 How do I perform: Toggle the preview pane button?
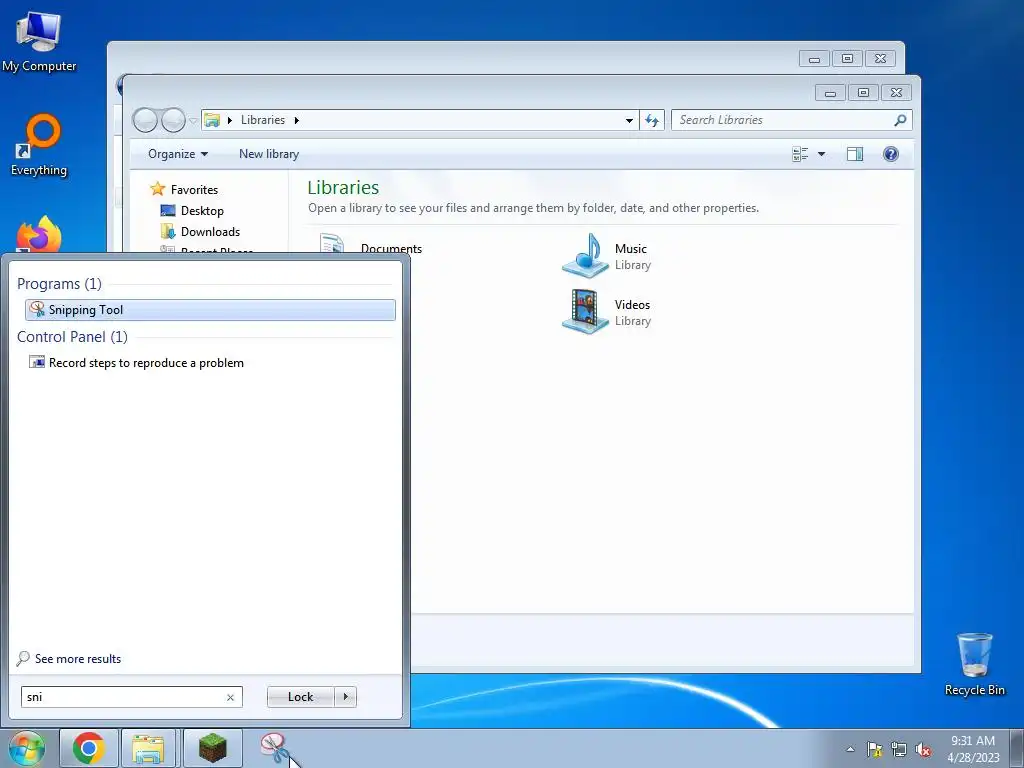click(x=855, y=154)
